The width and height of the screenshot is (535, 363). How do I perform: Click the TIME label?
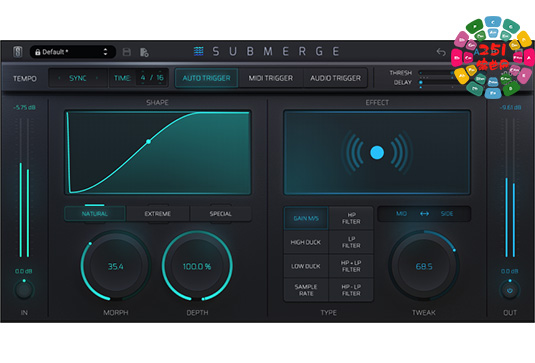coord(122,78)
